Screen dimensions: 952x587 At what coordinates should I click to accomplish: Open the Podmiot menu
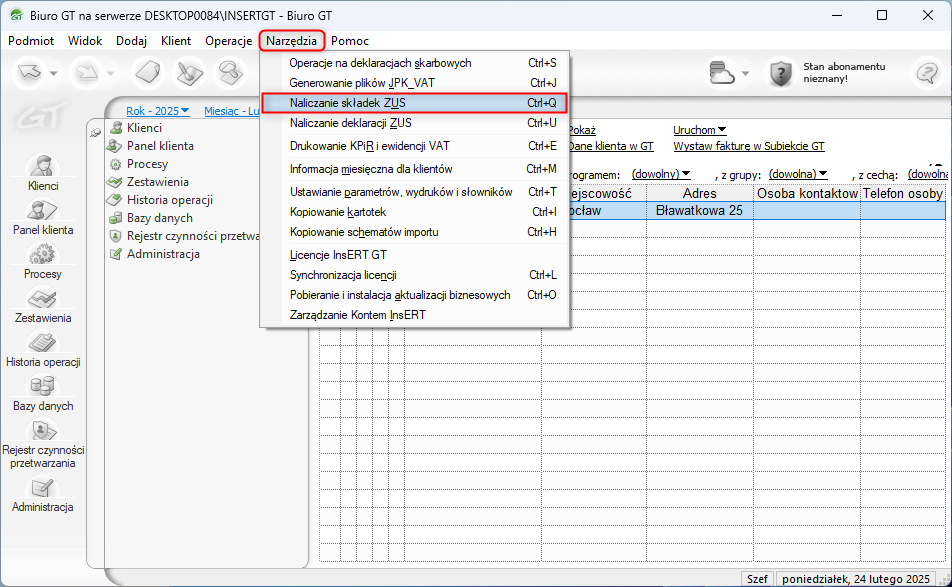(31, 41)
